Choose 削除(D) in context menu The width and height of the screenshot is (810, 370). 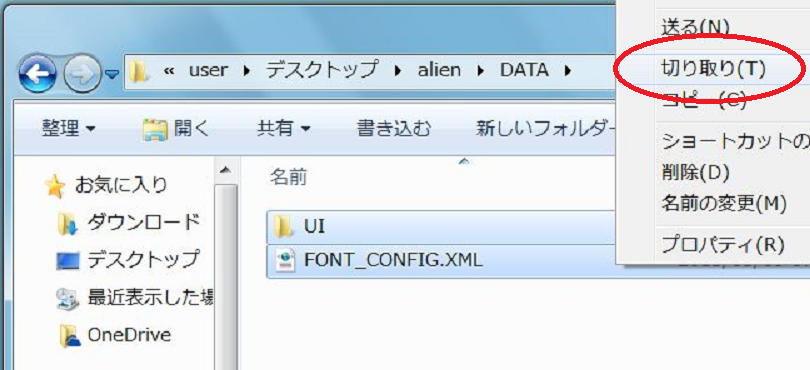695,172
